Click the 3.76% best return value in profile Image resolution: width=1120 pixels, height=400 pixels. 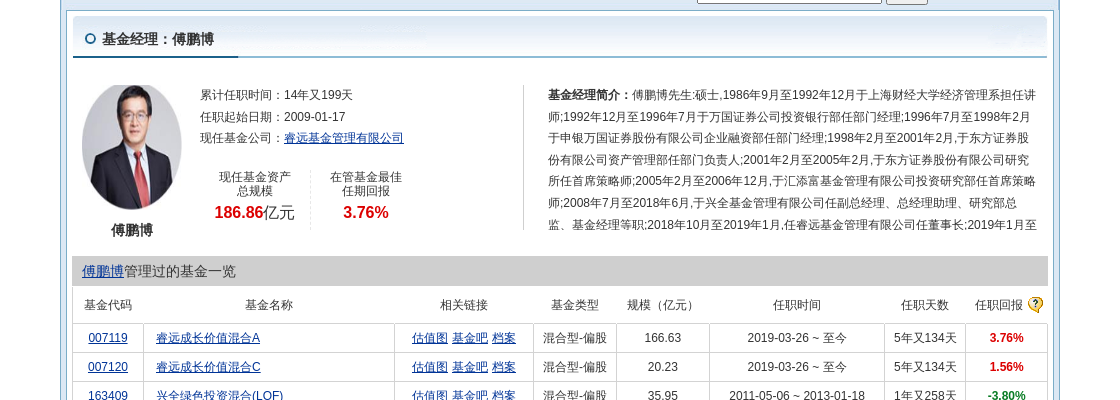[x=366, y=212]
